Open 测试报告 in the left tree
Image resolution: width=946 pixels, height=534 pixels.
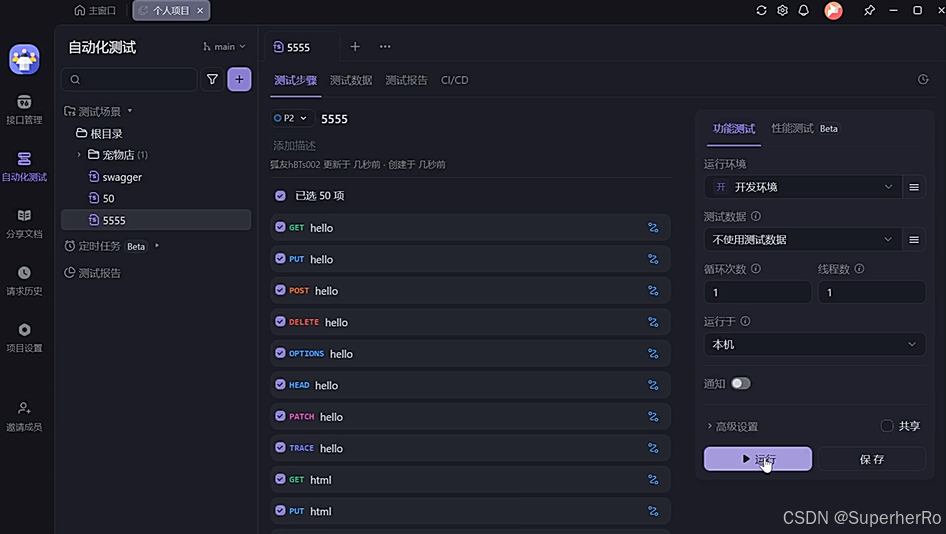point(93,273)
